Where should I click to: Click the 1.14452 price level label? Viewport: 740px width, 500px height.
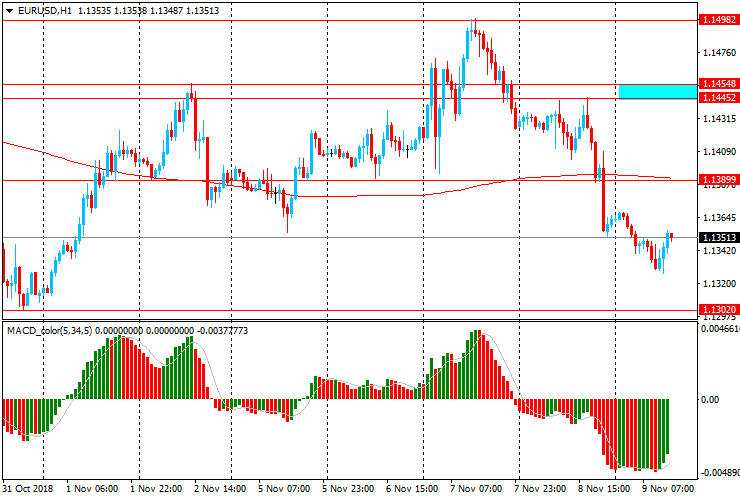[718, 98]
